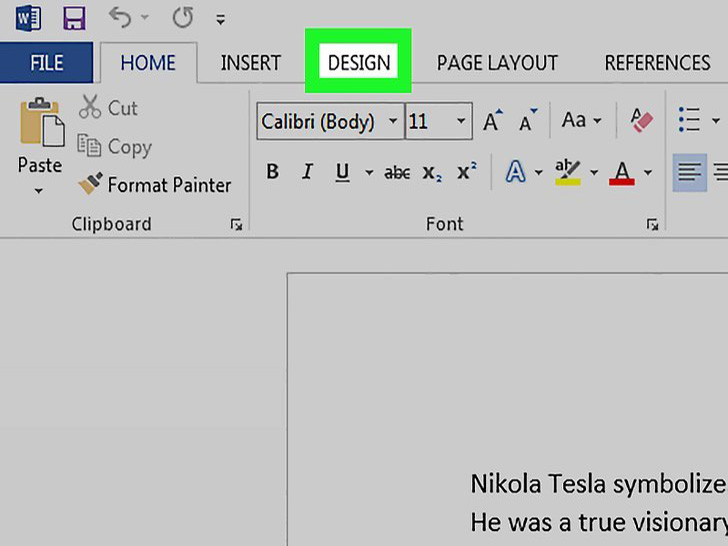
Task: Click the Paste clipboard icon
Action: [40, 125]
